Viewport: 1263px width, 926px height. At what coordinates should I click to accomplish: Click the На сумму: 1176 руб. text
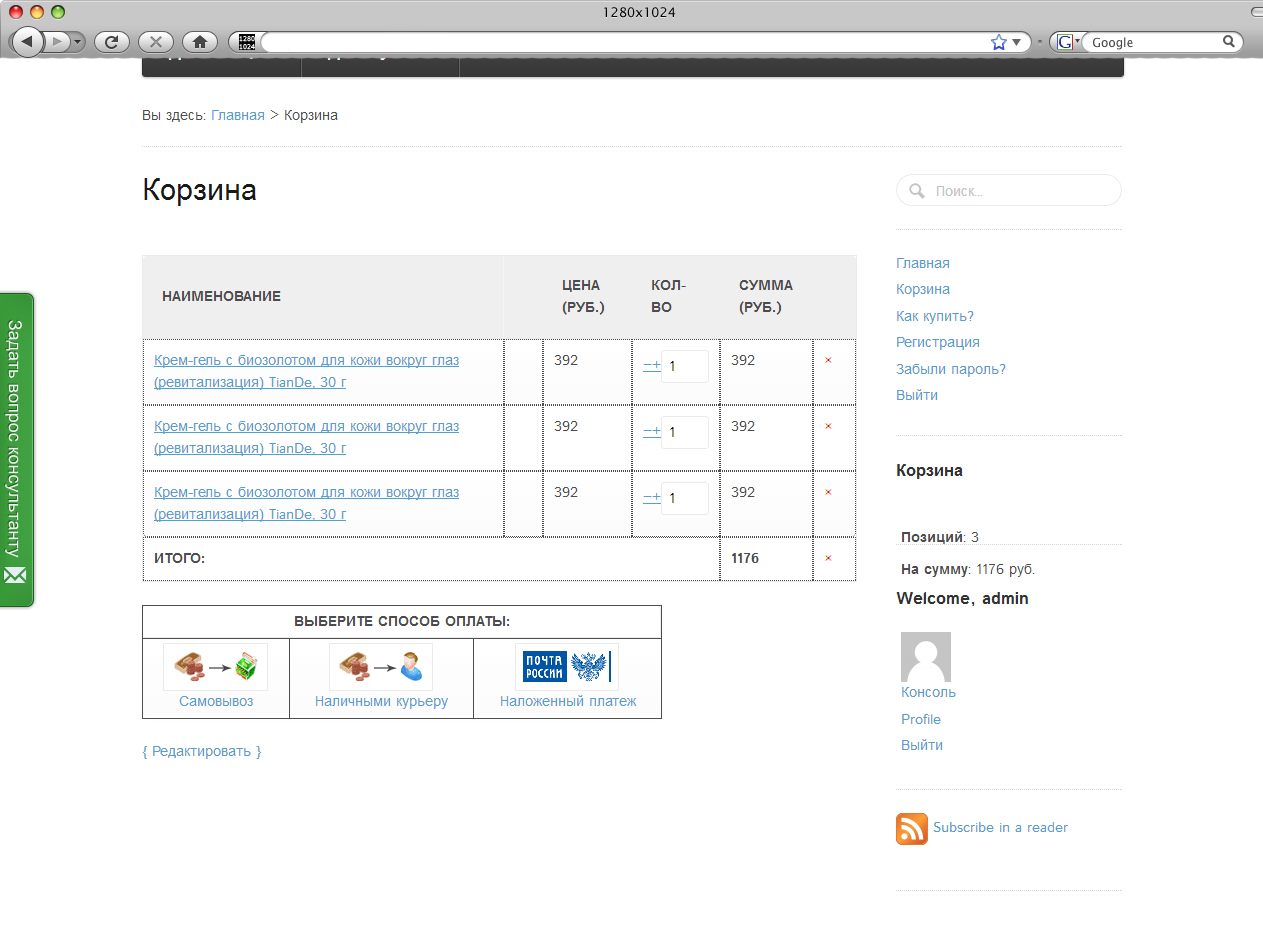tap(968, 569)
